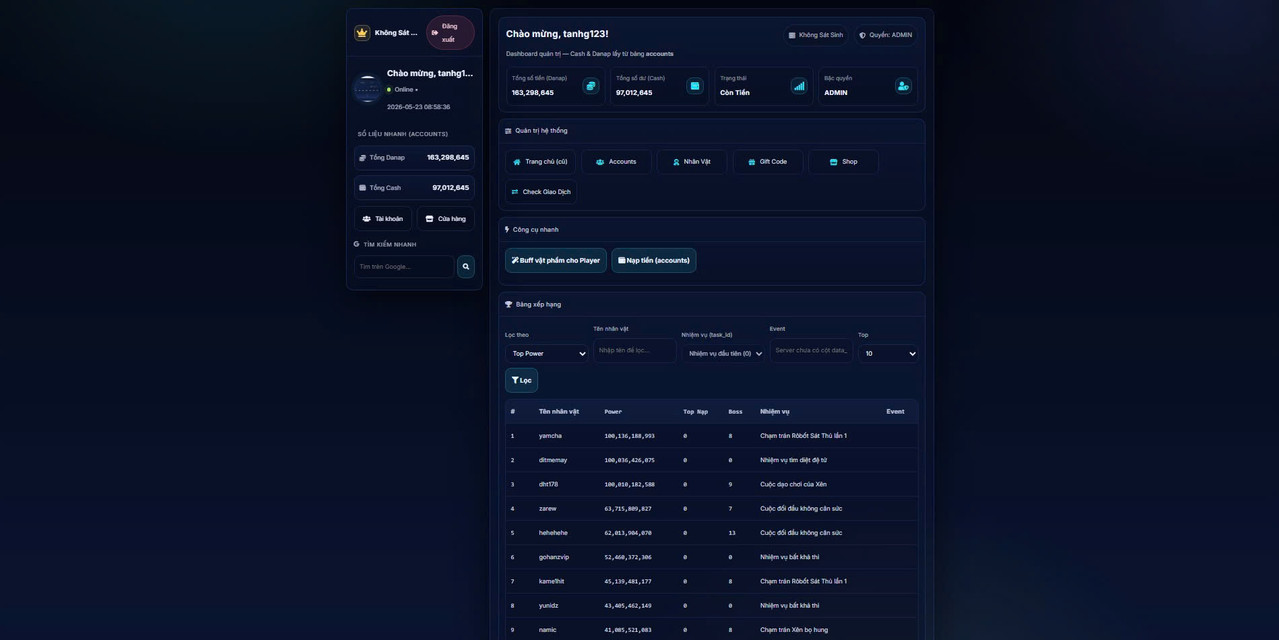1279x640 pixels.
Task: Select player name zarew in ranking
Action: pos(548,509)
